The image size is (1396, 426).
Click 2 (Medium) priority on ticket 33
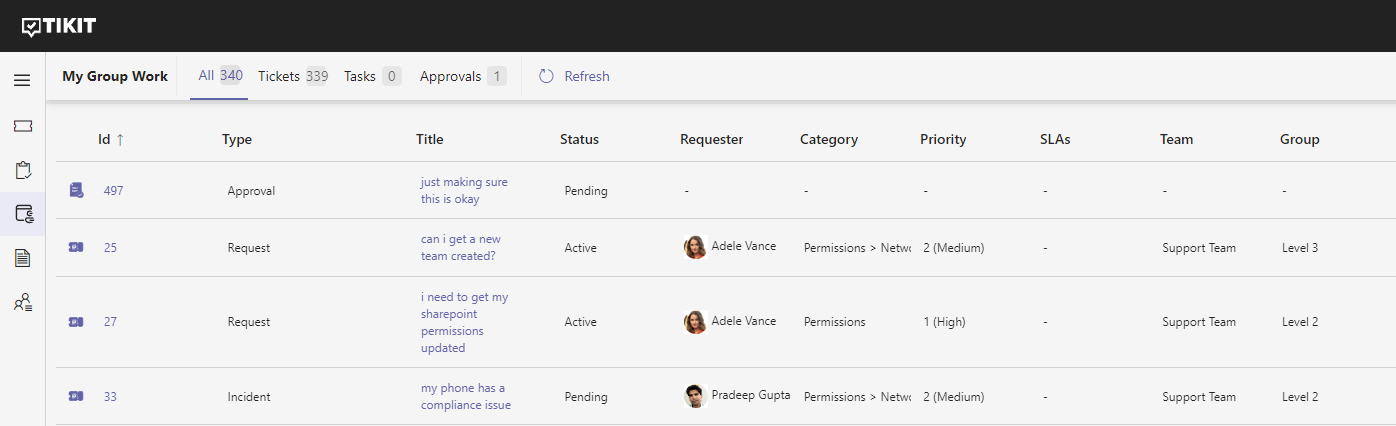point(954,397)
